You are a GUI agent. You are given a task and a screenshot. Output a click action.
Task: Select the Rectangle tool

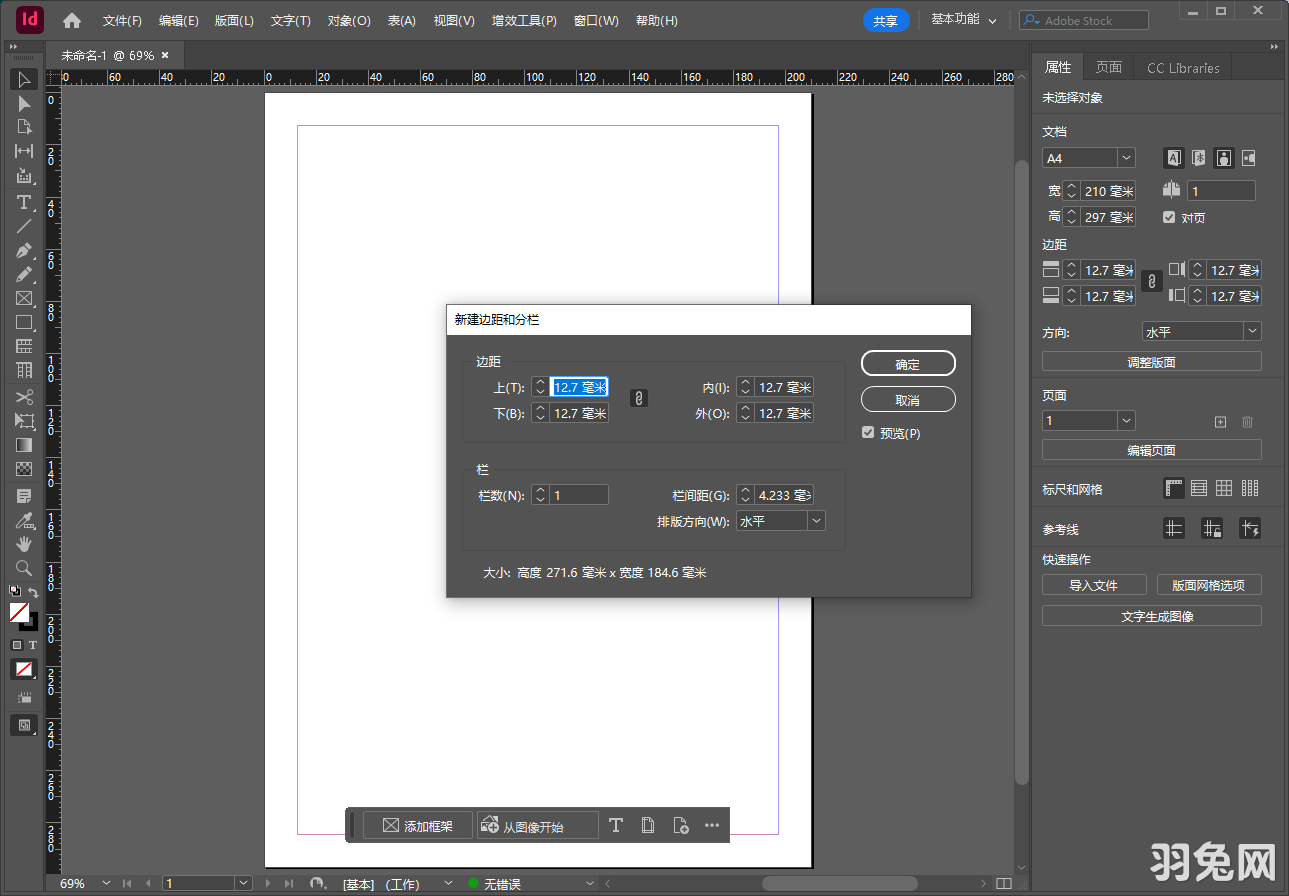25,322
